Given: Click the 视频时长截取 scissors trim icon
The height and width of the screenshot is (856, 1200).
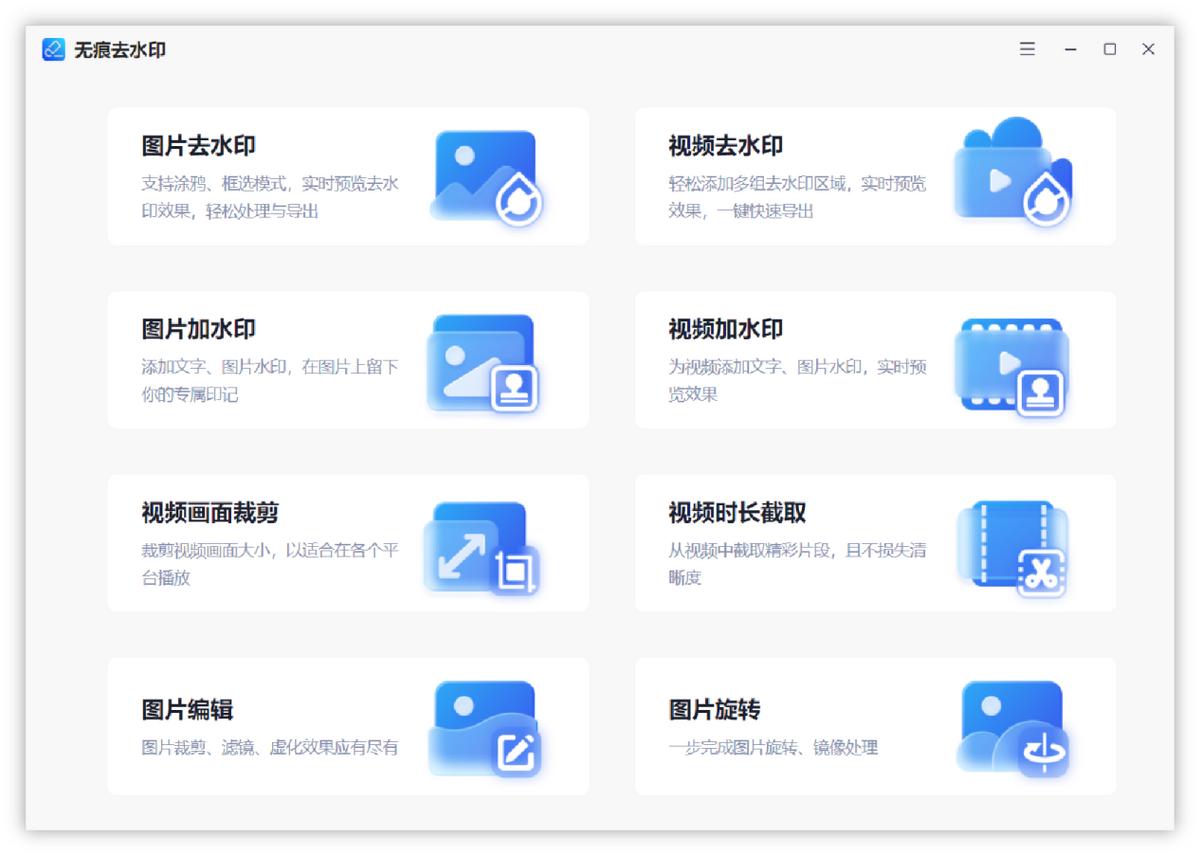Looking at the screenshot, I should (1011, 544).
